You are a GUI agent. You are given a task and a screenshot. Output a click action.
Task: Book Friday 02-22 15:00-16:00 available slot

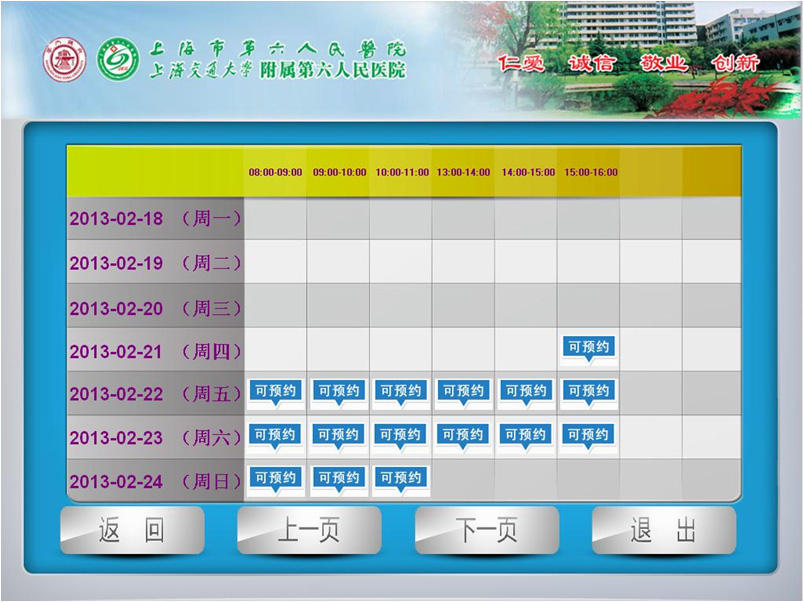[x=588, y=392]
